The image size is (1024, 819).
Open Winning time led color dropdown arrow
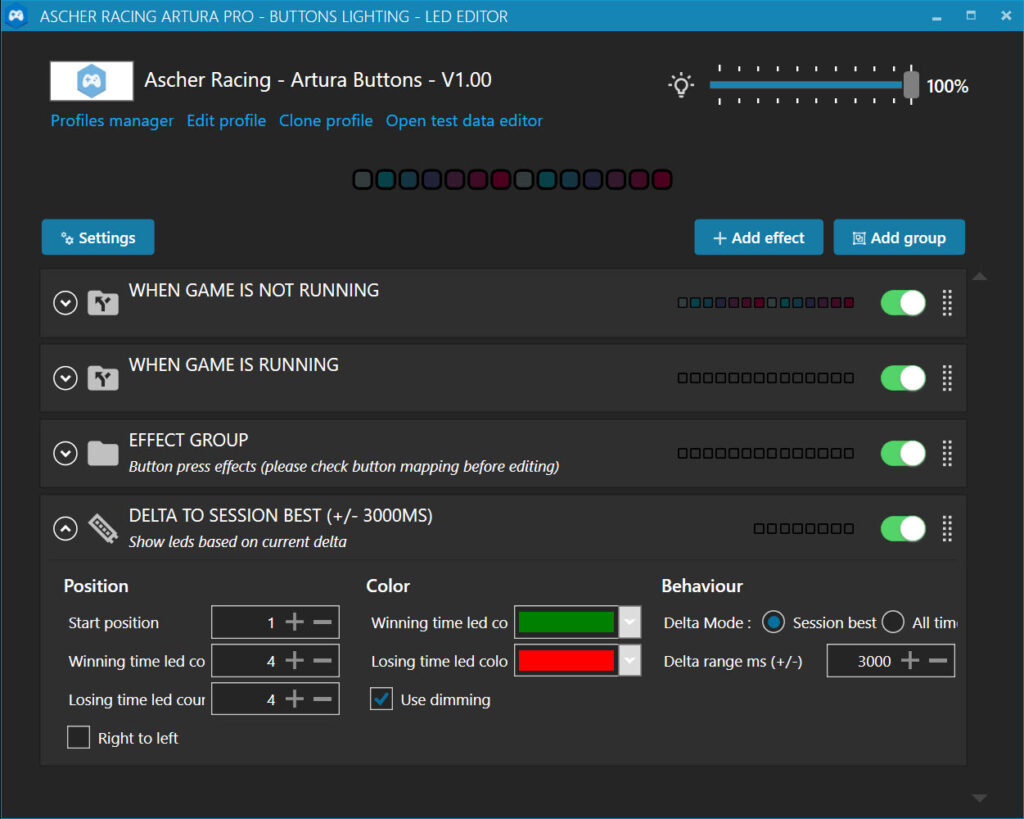point(630,622)
